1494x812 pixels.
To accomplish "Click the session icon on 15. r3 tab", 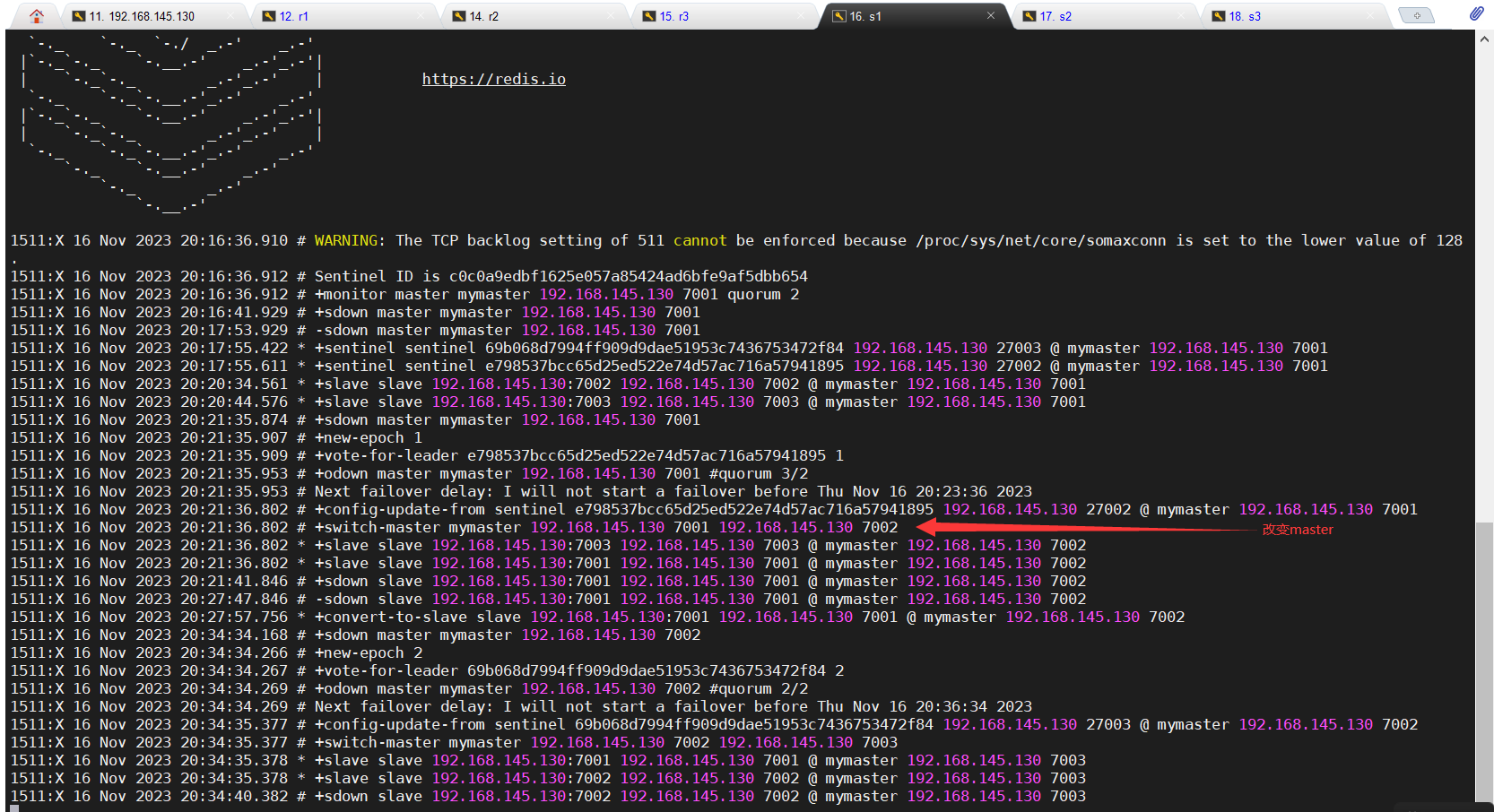I will (649, 16).
